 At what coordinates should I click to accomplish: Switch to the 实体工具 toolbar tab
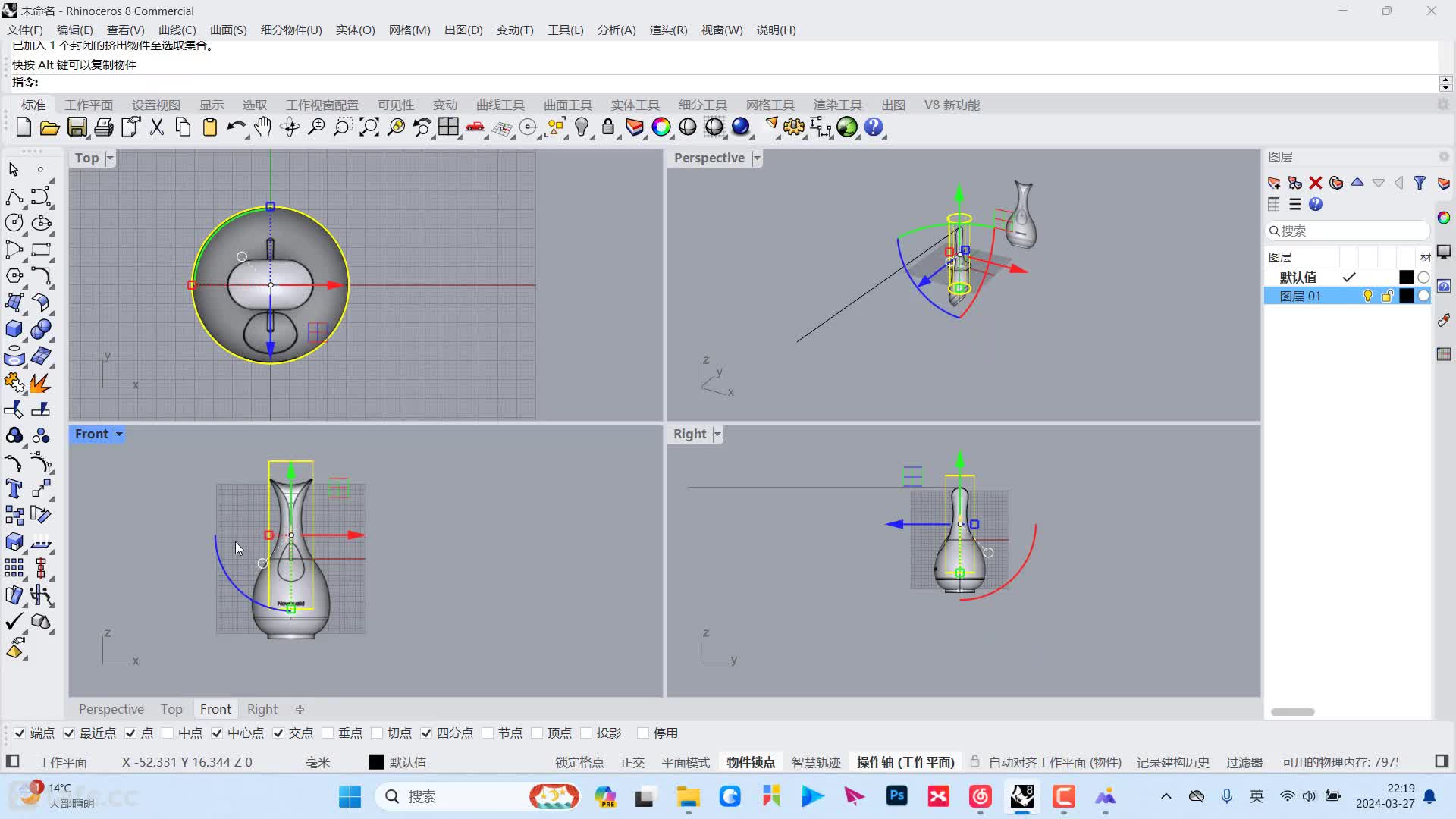635,105
